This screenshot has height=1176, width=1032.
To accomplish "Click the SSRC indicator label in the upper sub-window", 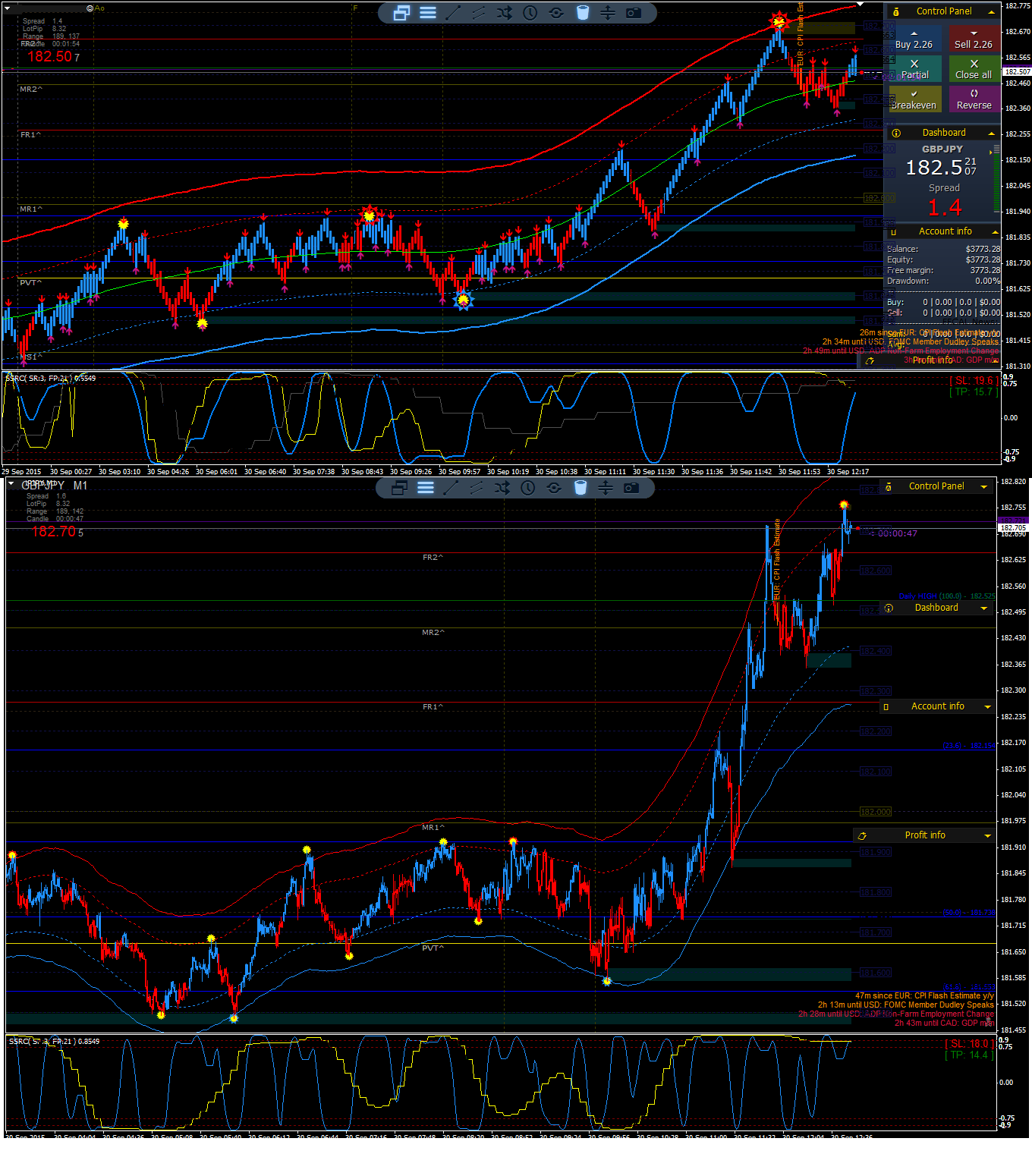I will [51, 378].
